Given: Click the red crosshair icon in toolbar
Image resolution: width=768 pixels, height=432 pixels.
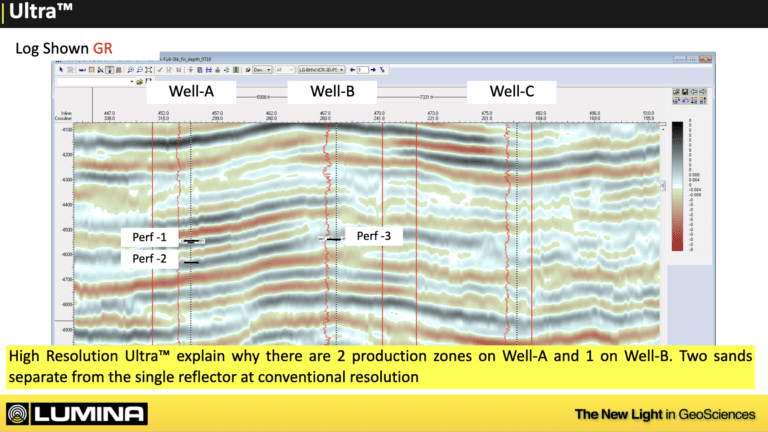Looking at the screenshot, I should [191, 70].
